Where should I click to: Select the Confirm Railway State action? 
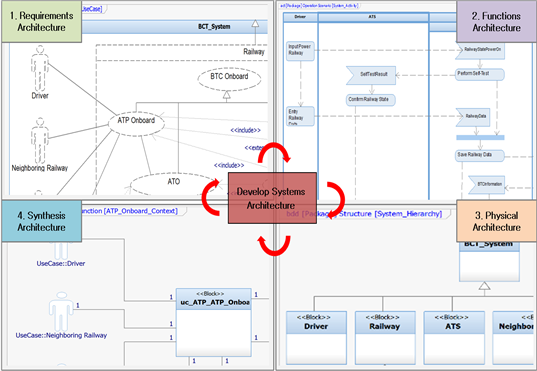click(x=371, y=100)
